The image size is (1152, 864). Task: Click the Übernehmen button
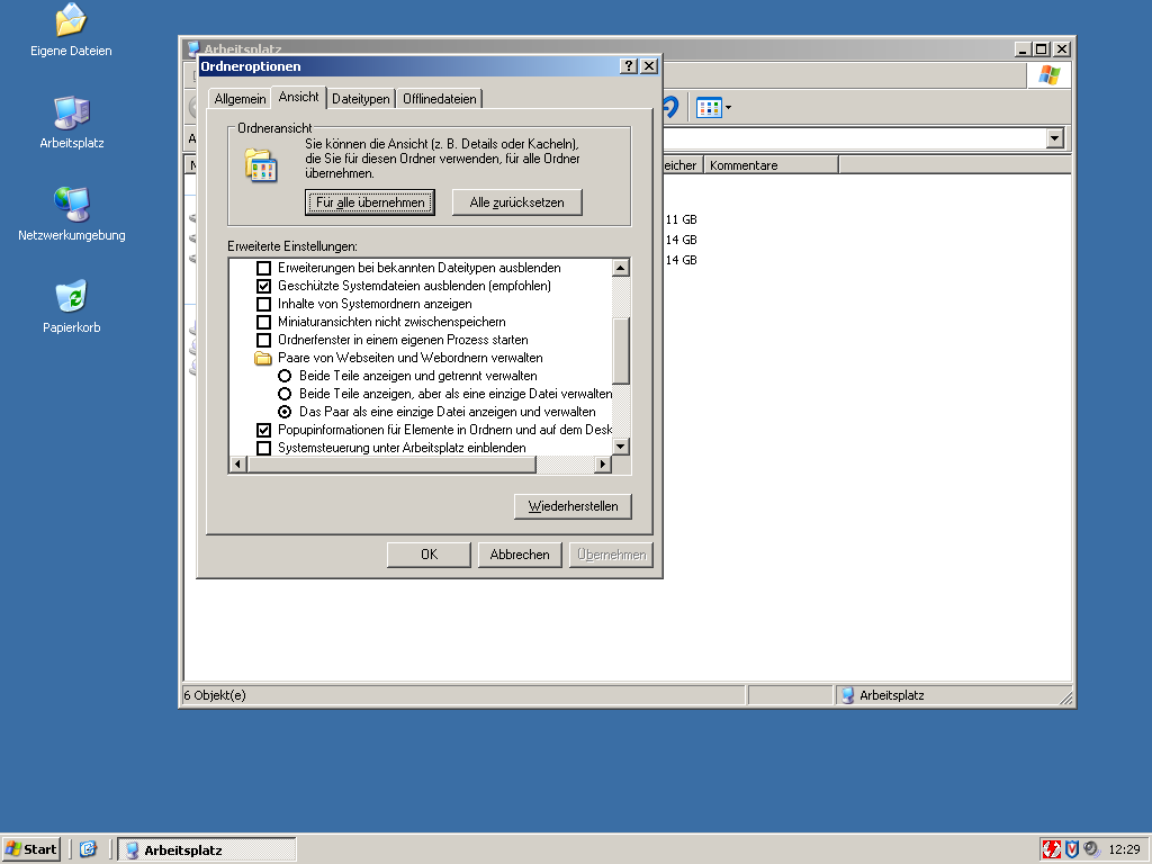(x=611, y=555)
